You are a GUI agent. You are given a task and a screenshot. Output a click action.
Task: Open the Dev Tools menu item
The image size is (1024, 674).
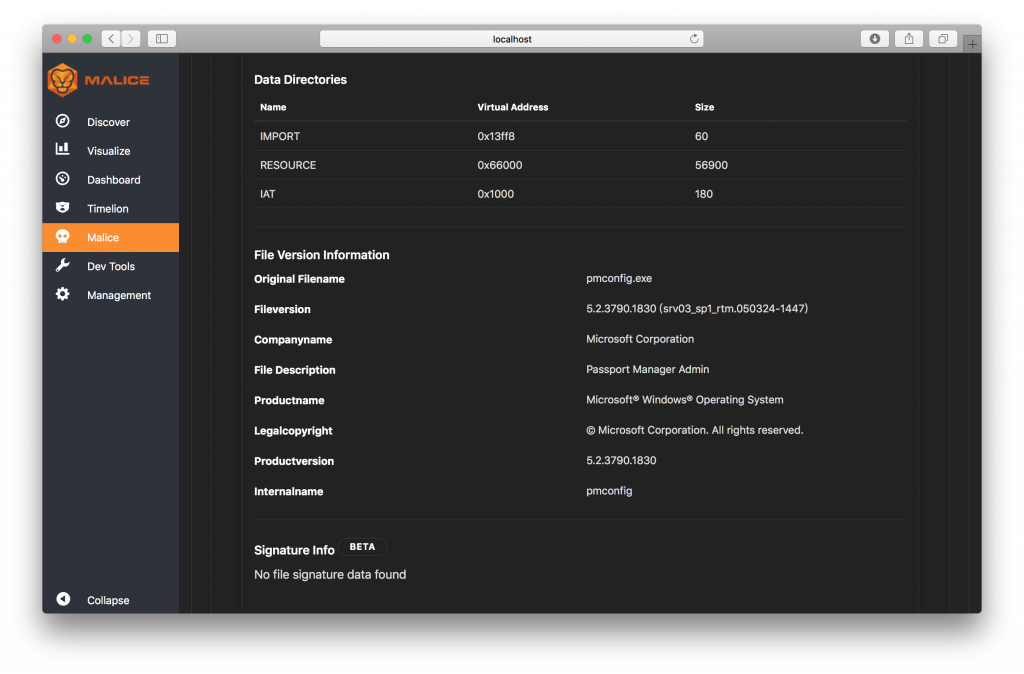111,266
